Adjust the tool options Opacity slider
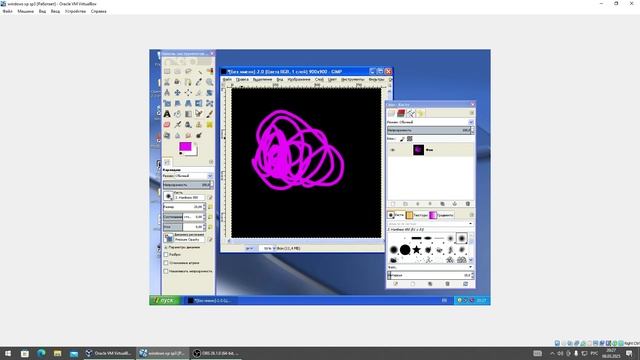 pos(187,185)
